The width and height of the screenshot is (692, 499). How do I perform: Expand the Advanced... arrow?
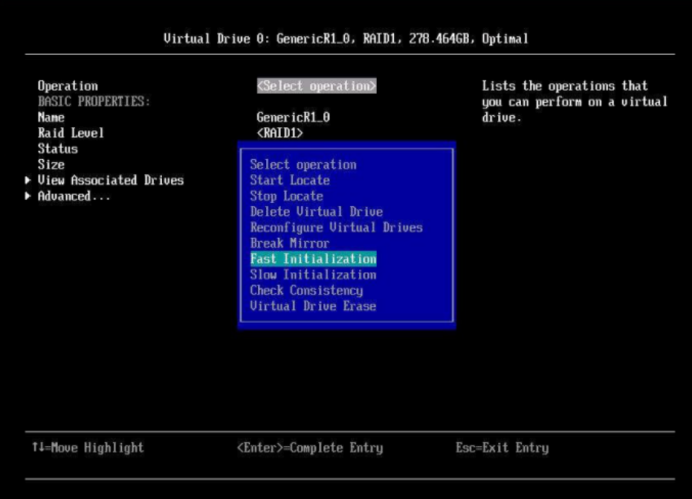coord(28,197)
